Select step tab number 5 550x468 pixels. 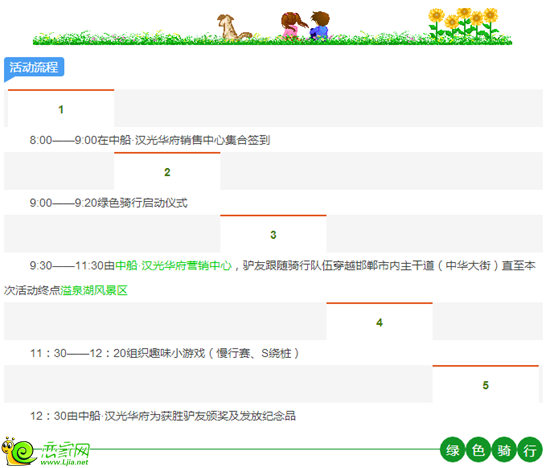[486, 385]
